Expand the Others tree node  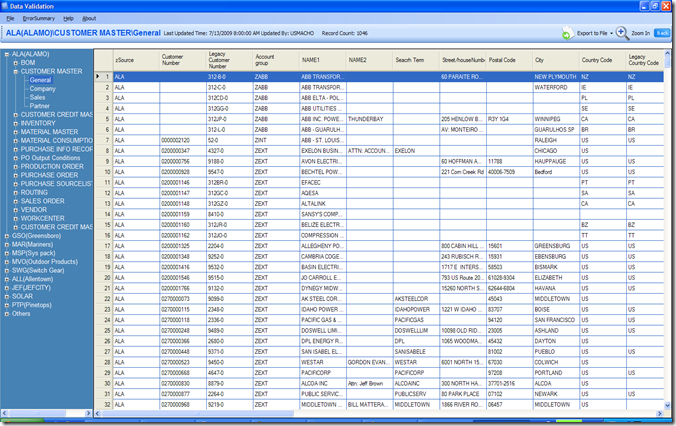7,314
